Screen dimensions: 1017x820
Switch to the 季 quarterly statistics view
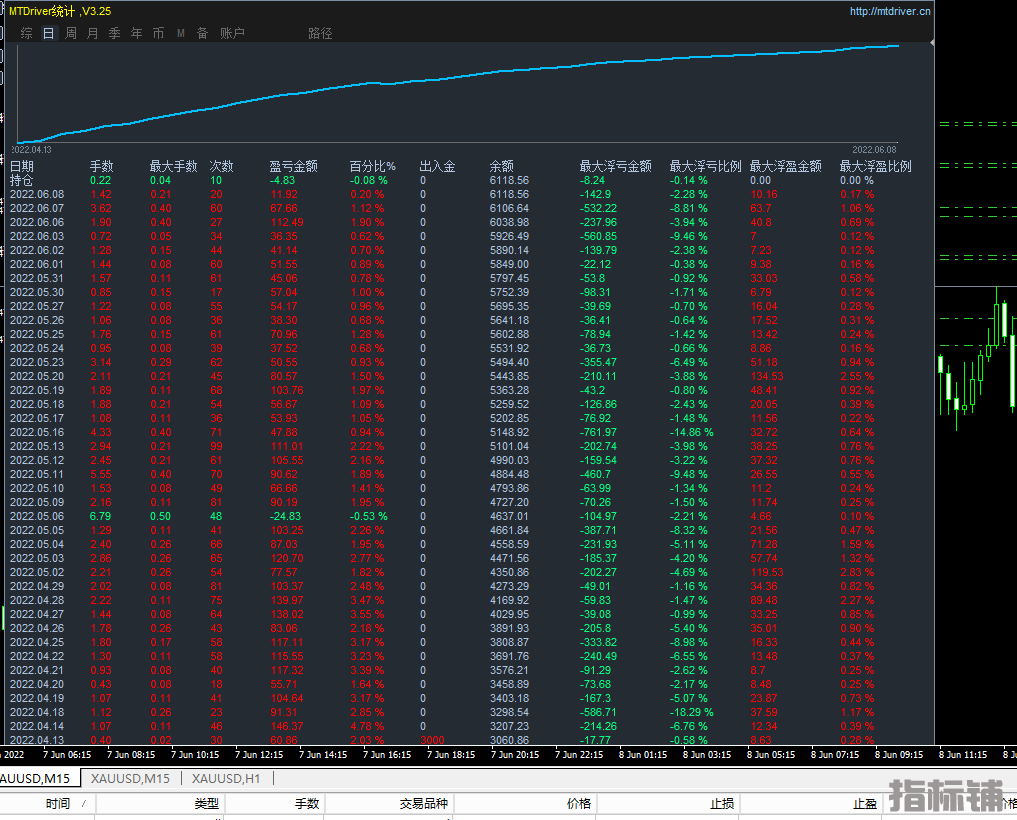tap(115, 33)
